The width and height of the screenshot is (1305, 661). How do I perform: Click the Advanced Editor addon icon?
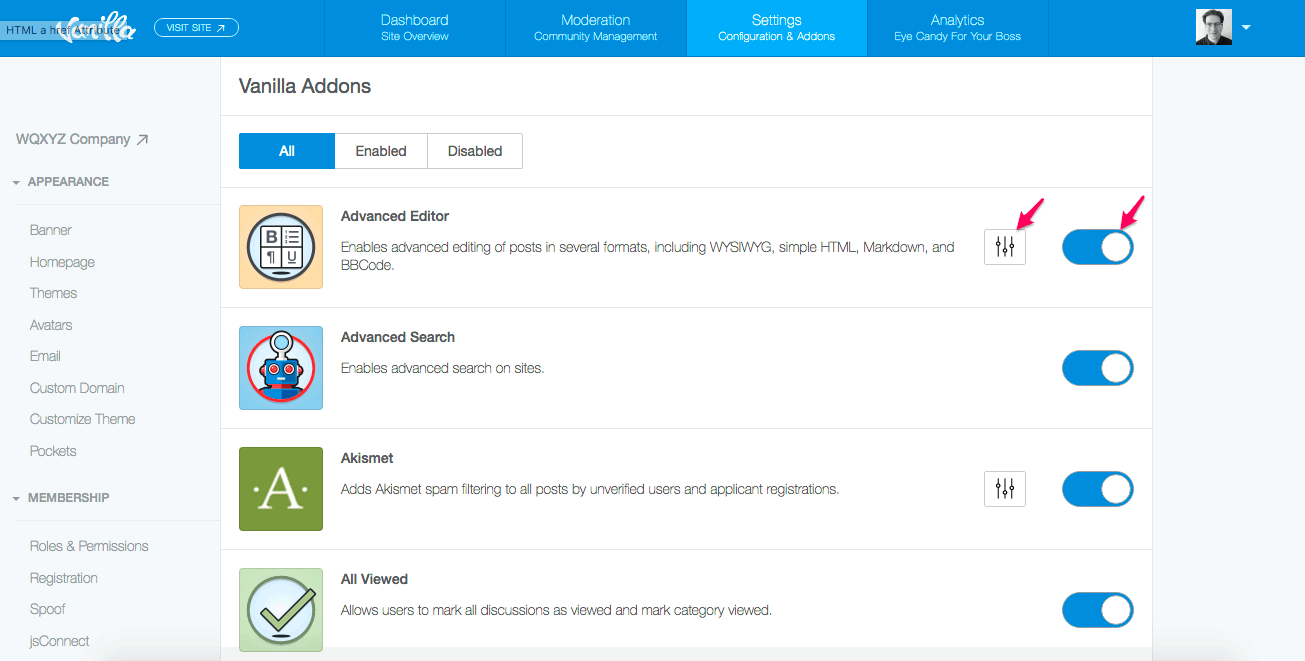pos(281,247)
